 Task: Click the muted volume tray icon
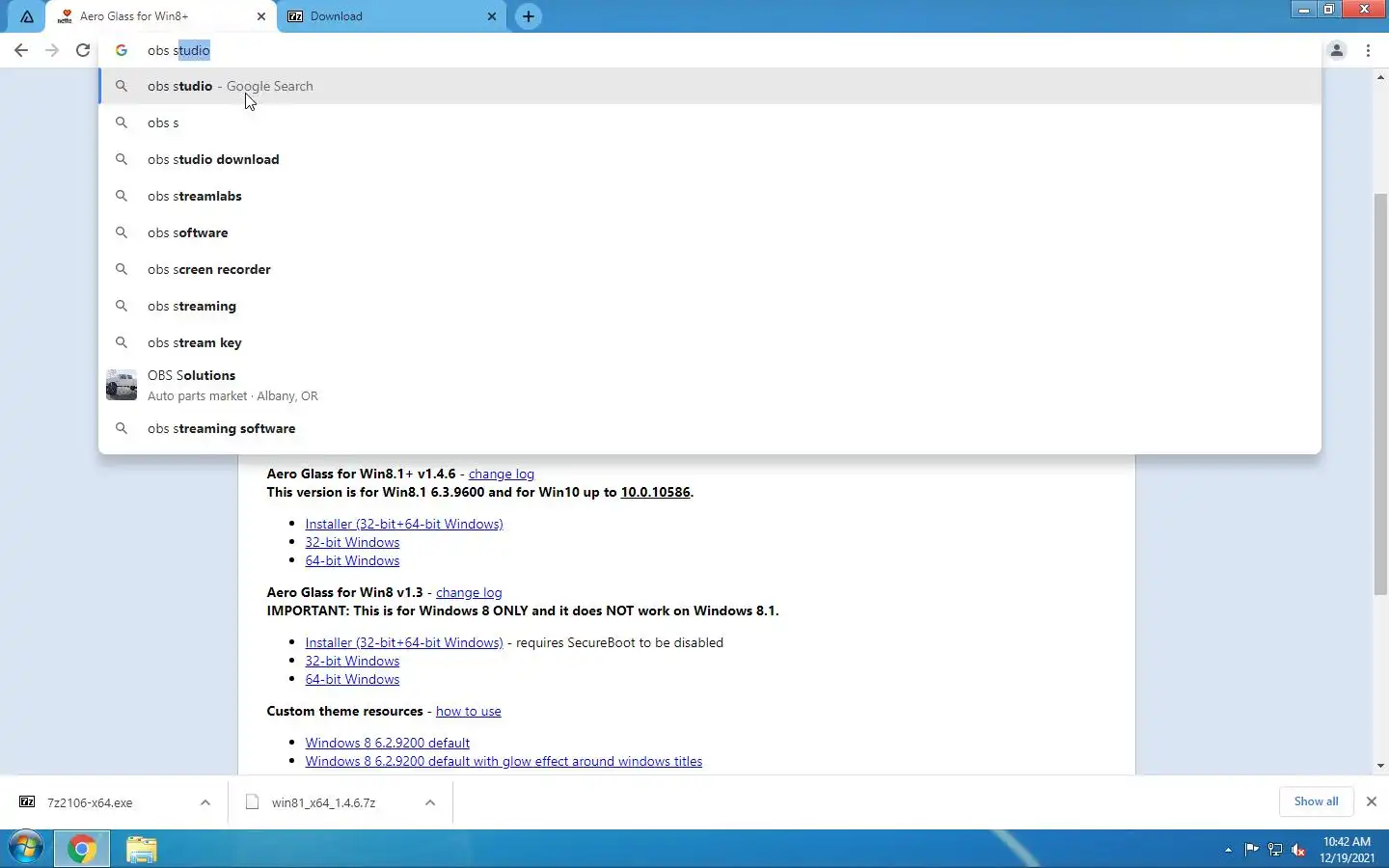pyautogui.click(x=1299, y=850)
